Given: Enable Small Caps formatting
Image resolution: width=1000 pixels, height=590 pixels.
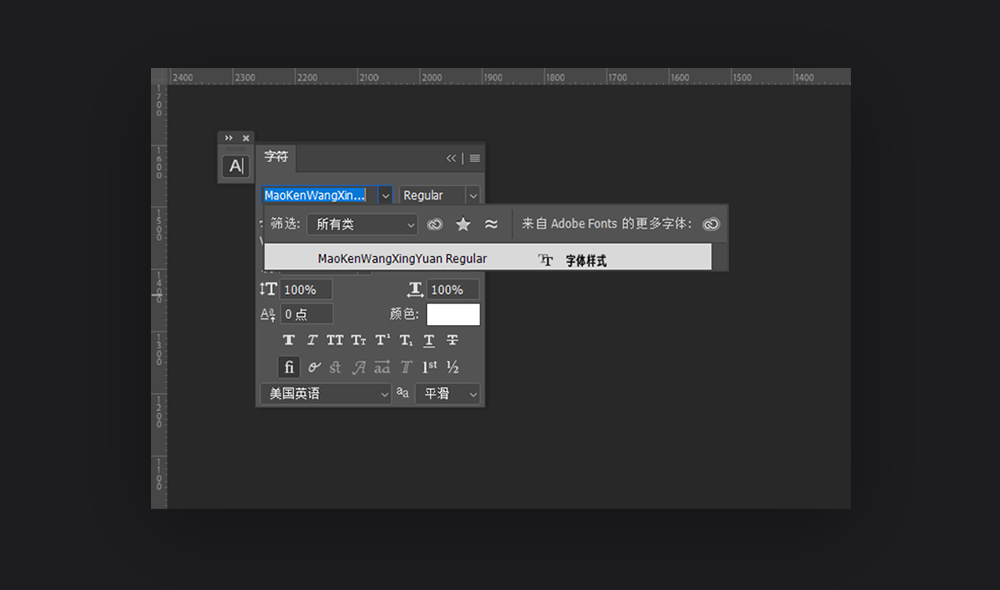Looking at the screenshot, I should pos(359,341).
